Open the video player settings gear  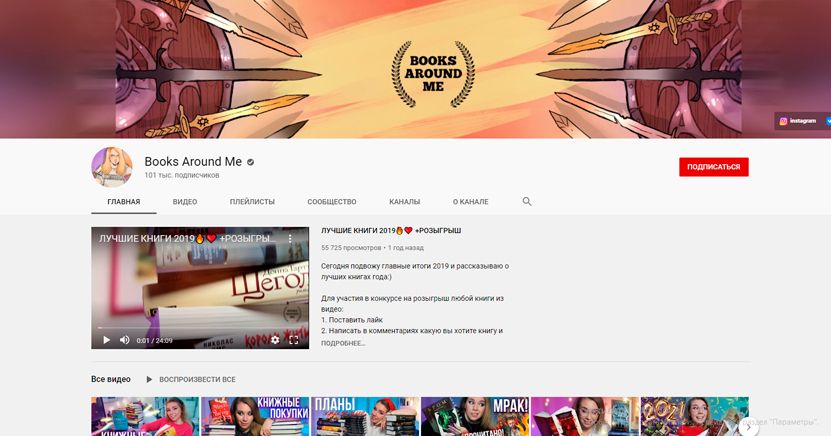tap(275, 340)
